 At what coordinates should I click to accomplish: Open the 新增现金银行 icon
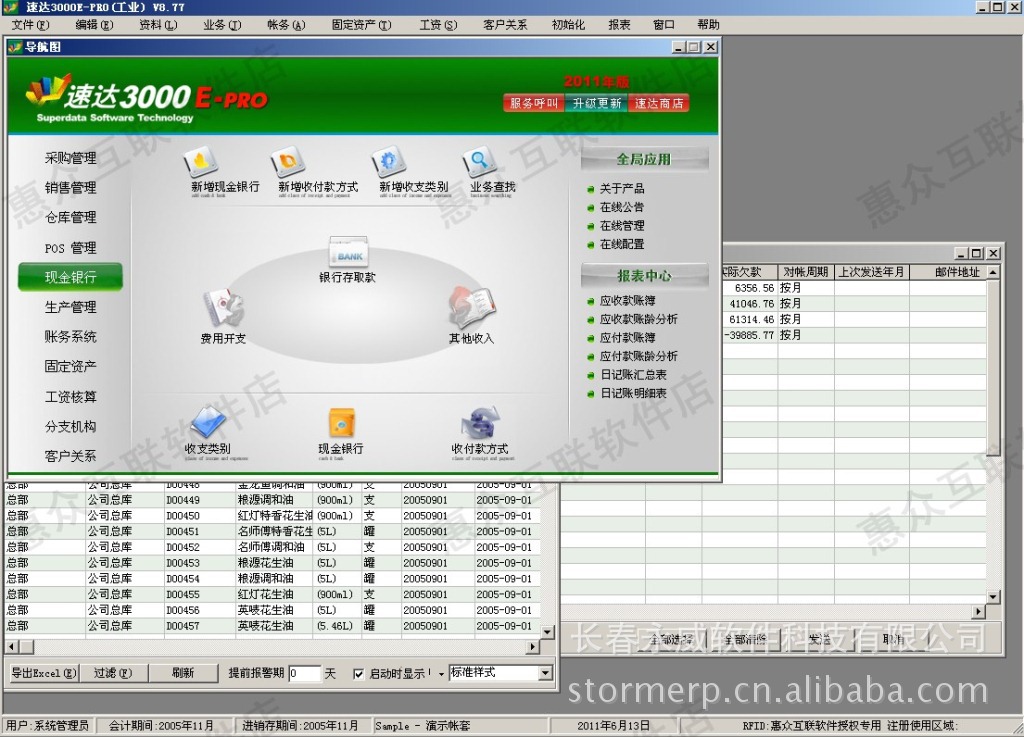pos(201,162)
